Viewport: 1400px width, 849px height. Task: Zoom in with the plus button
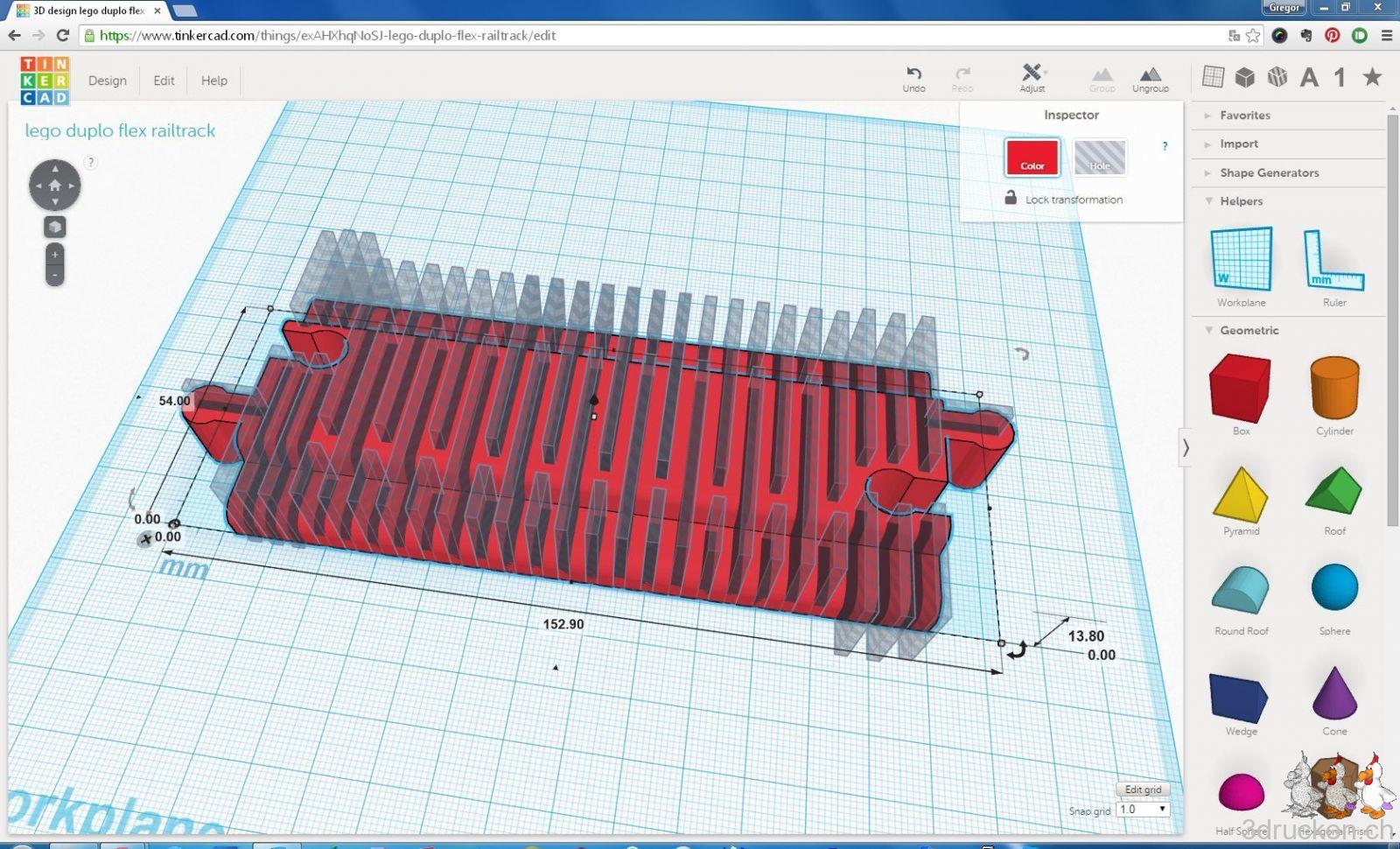click(x=55, y=255)
